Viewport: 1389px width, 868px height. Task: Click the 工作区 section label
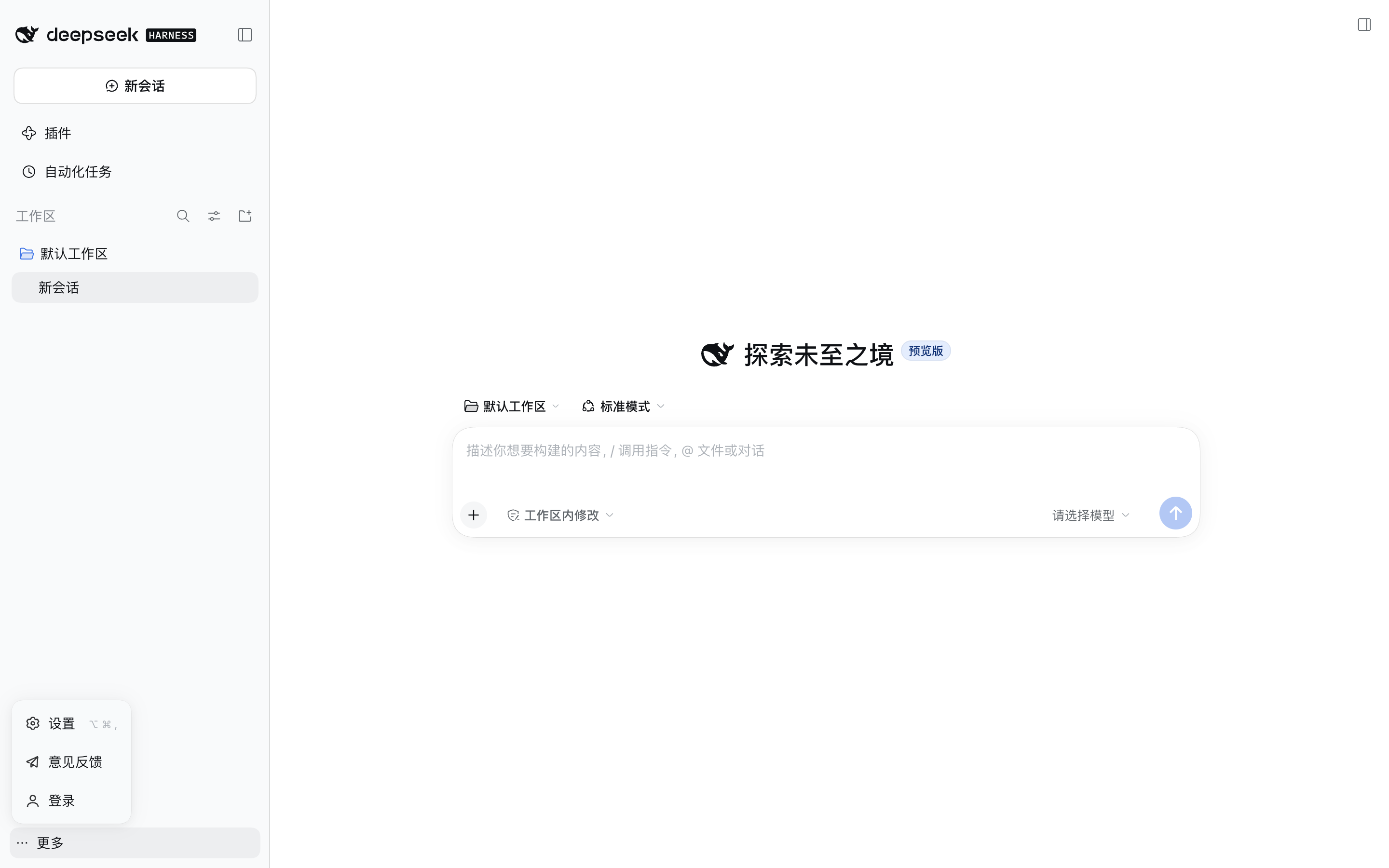36,216
